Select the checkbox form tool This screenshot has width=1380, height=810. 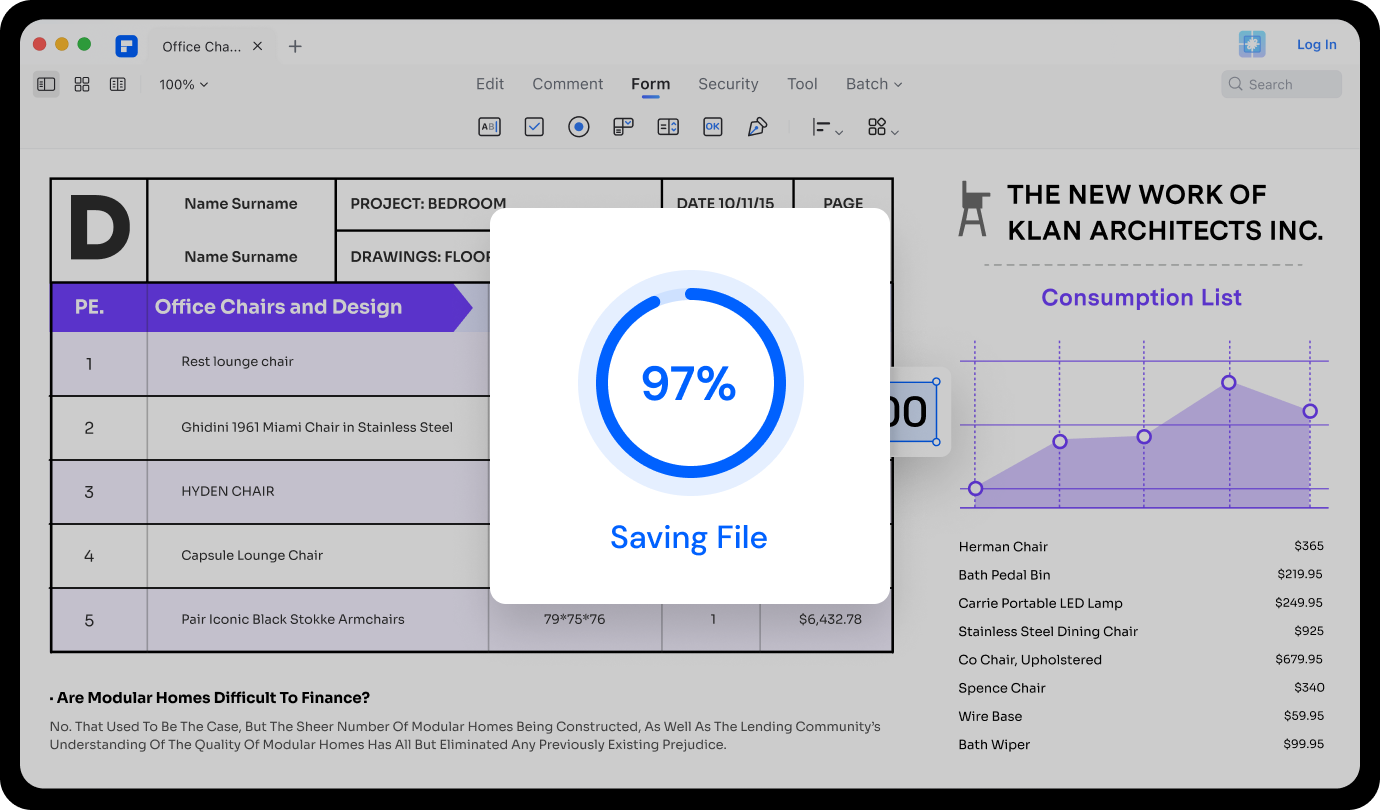(x=534, y=127)
